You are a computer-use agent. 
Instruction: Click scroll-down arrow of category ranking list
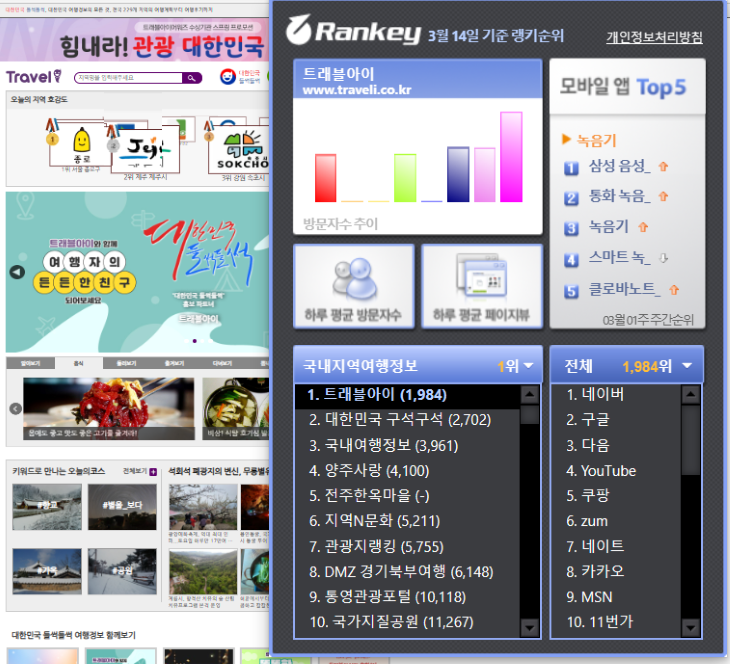[529, 628]
